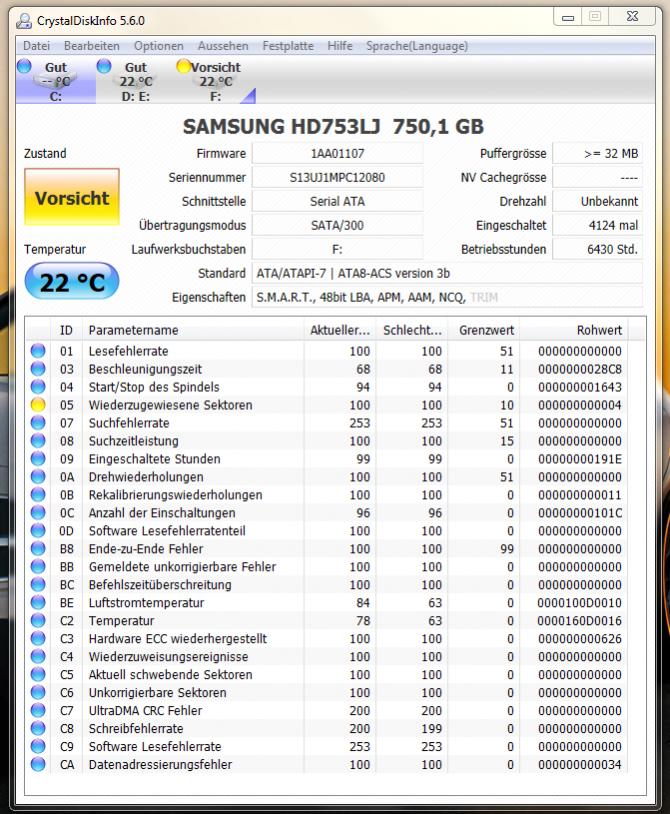Click the status icon for Hardware ECC wiederhergestellt
The height and width of the screenshot is (814, 670).
tap(38, 639)
